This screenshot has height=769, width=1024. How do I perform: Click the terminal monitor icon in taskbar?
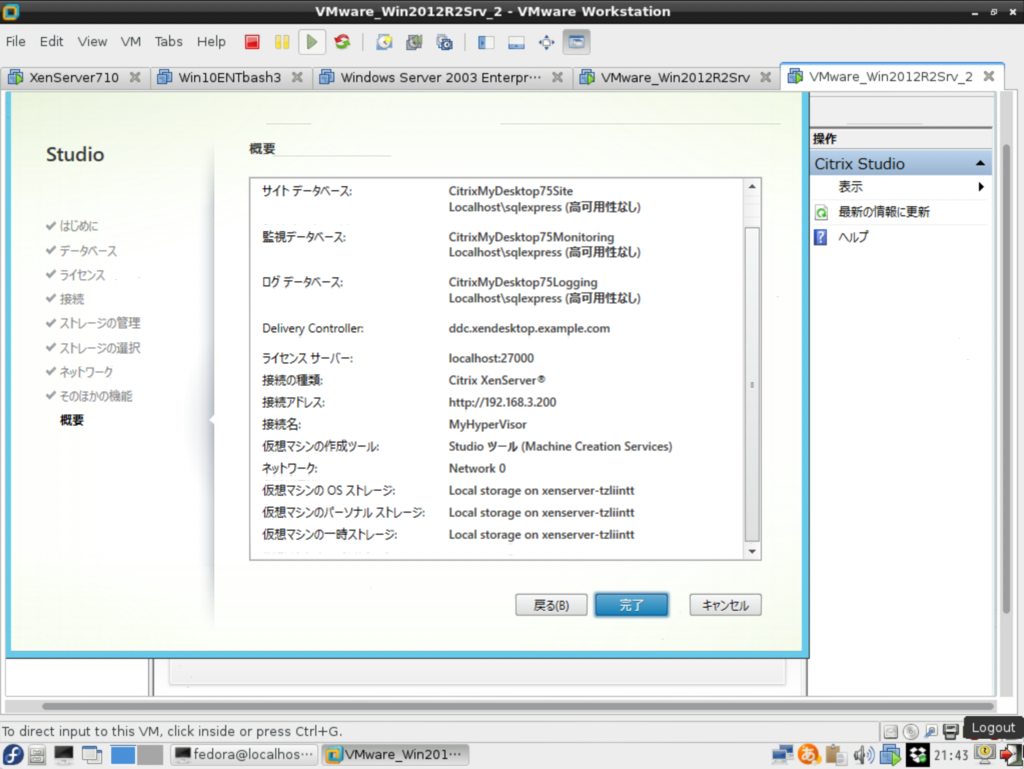click(64, 755)
